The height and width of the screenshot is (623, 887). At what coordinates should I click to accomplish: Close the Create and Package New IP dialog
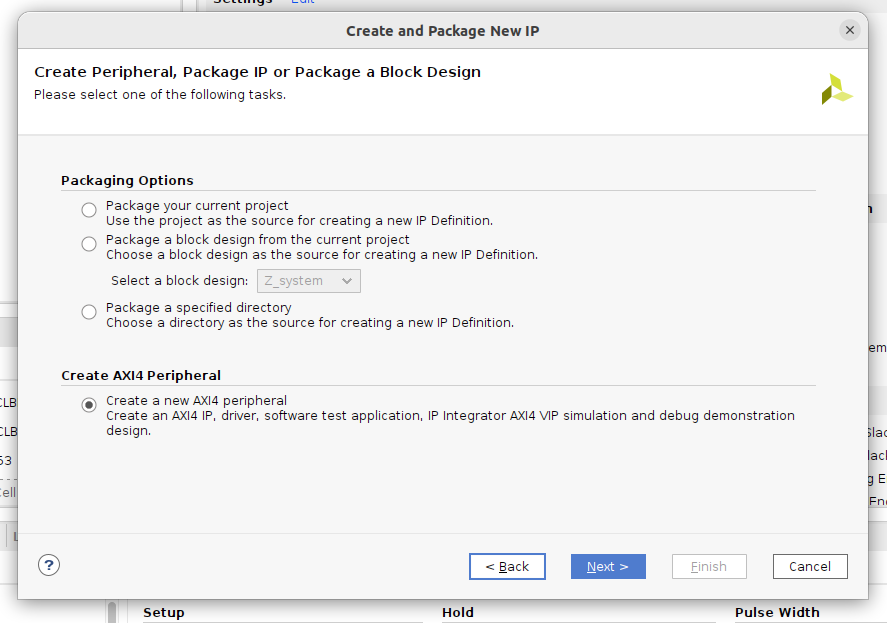click(850, 30)
